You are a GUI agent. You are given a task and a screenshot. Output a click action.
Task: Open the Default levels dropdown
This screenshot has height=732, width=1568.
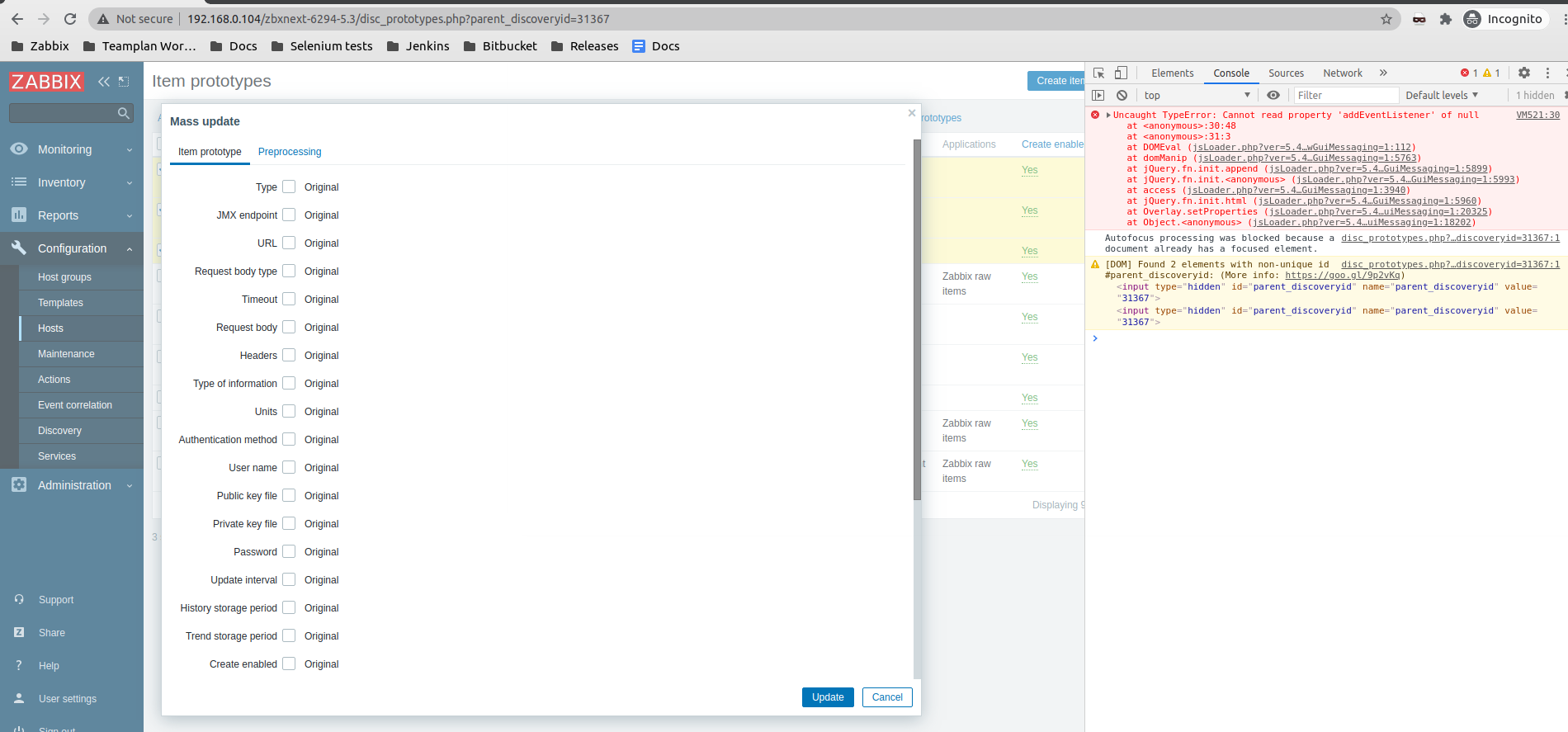[1442, 95]
